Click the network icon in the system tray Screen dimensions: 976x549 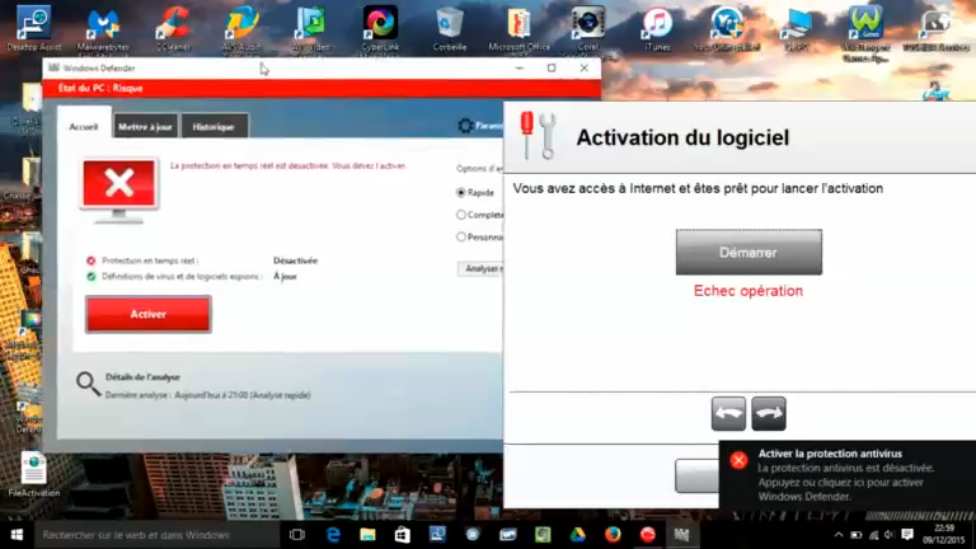tap(873, 535)
